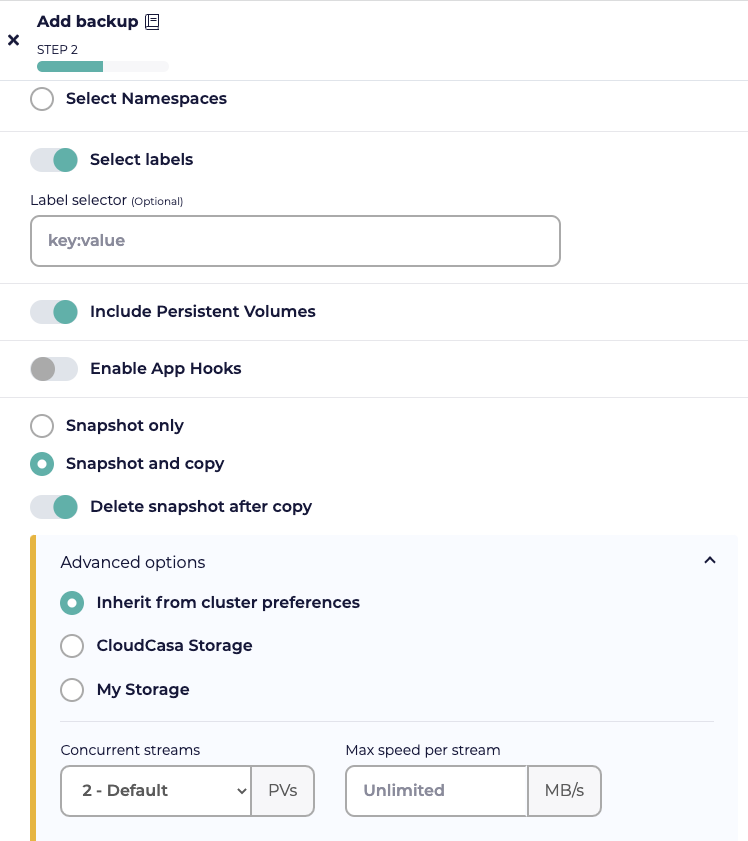The image size is (748, 841).
Task: Choose CloudCasa Storage option
Action: [x=72, y=646]
